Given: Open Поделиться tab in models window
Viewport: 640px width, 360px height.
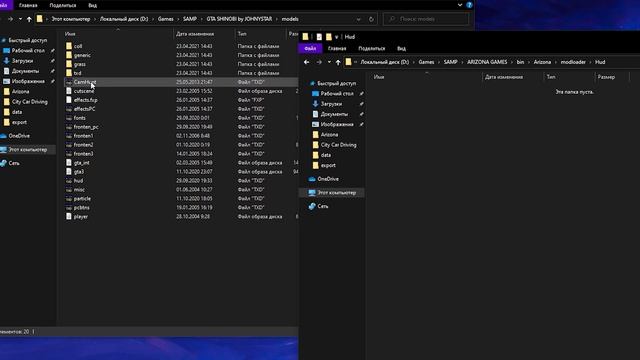Looking at the screenshot, I should pyautogui.click(x=63, y=5).
